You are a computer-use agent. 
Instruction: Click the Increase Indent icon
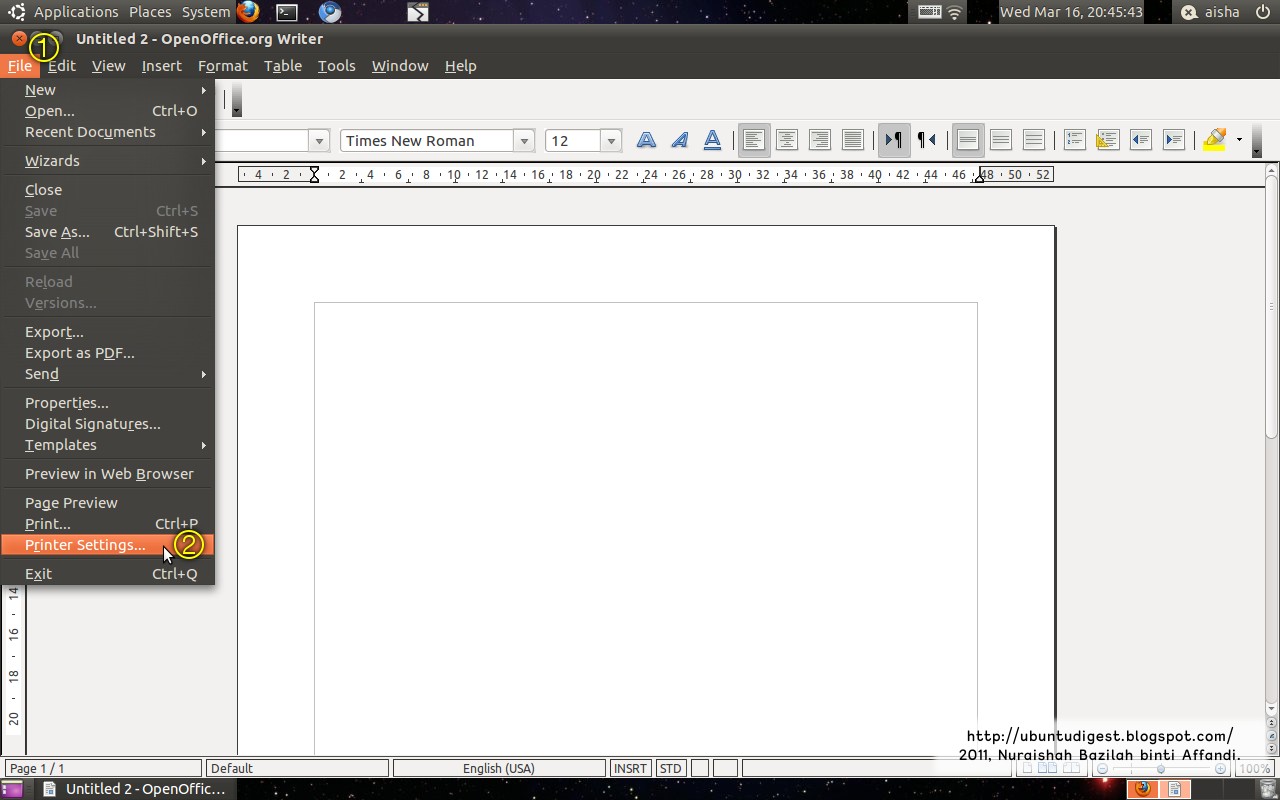[x=1174, y=141]
